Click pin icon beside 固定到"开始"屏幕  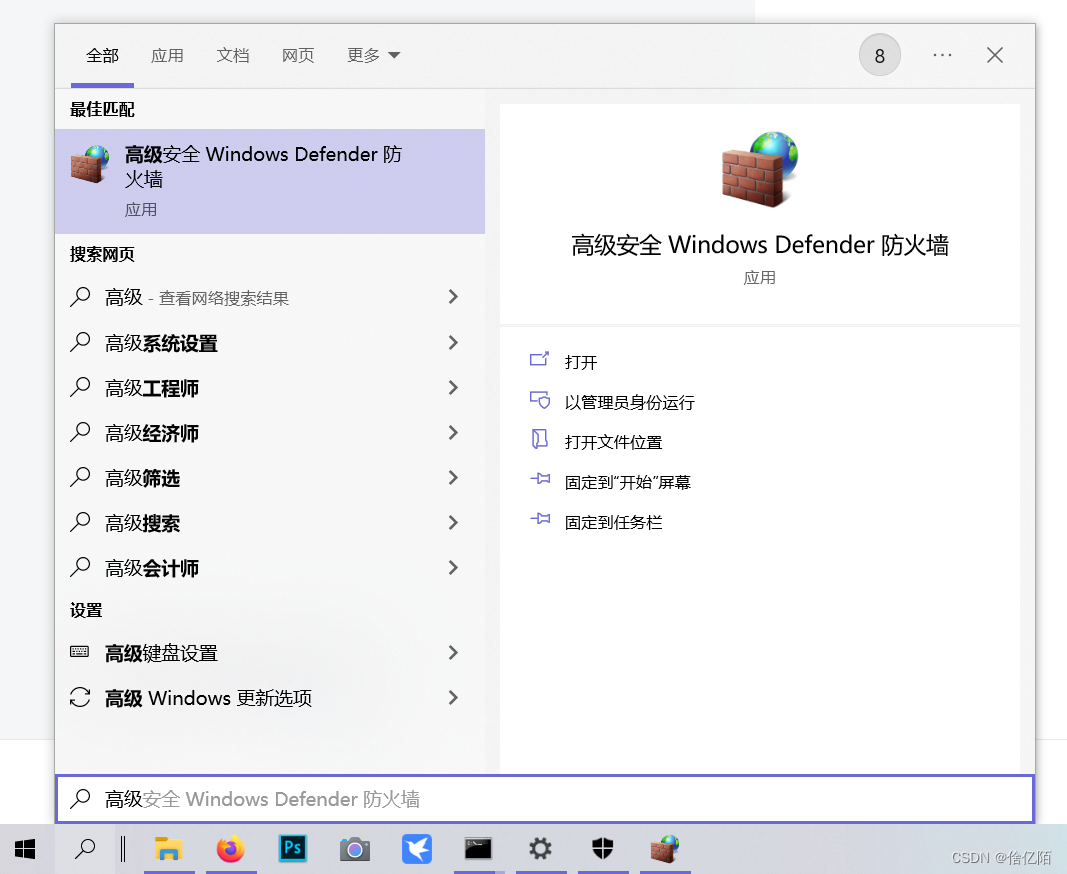click(540, 479)
